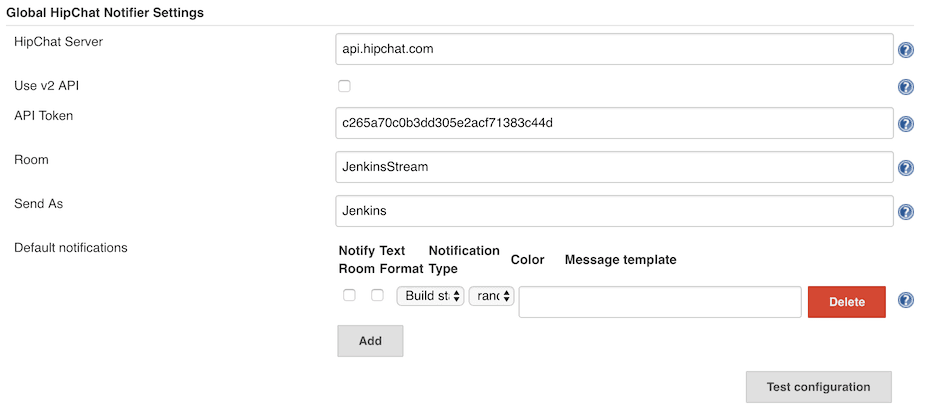The width and height of the screenshot is (926, 417).
Task: Check the Text Format checkbox
Action: (x=377, y=295)
